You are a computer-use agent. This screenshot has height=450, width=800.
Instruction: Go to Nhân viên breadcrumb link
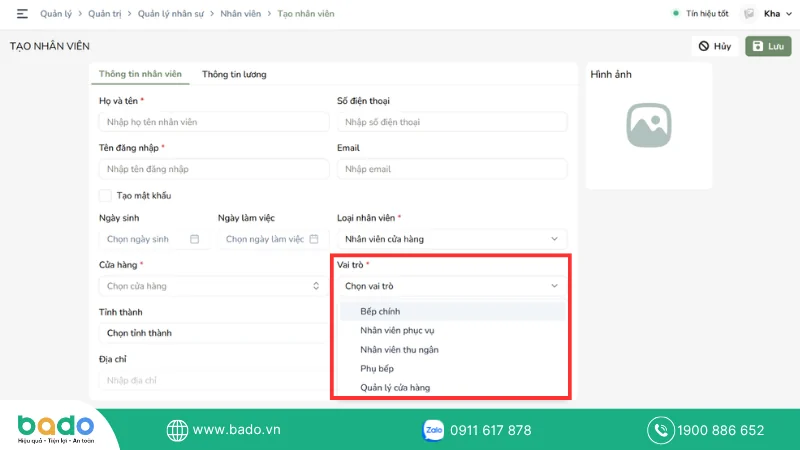pyautogui.click(x=240, y=14)
